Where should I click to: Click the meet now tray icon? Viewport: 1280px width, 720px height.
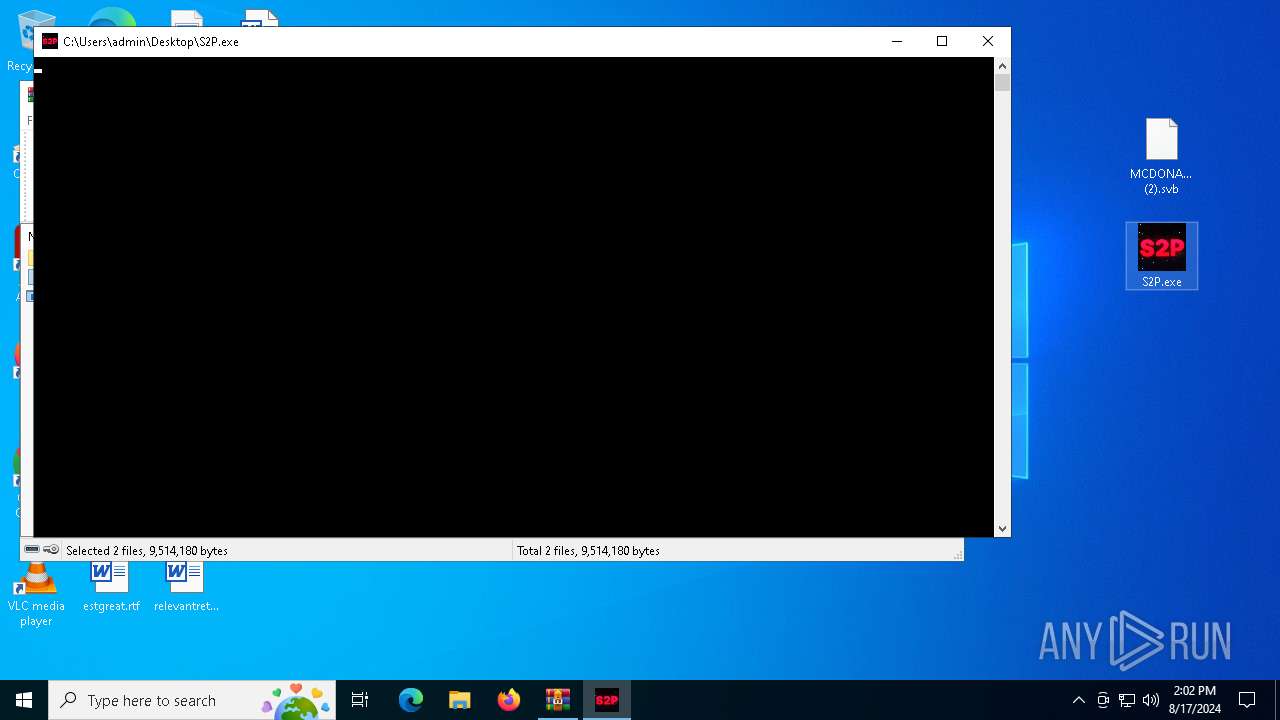click(1103, 700)
